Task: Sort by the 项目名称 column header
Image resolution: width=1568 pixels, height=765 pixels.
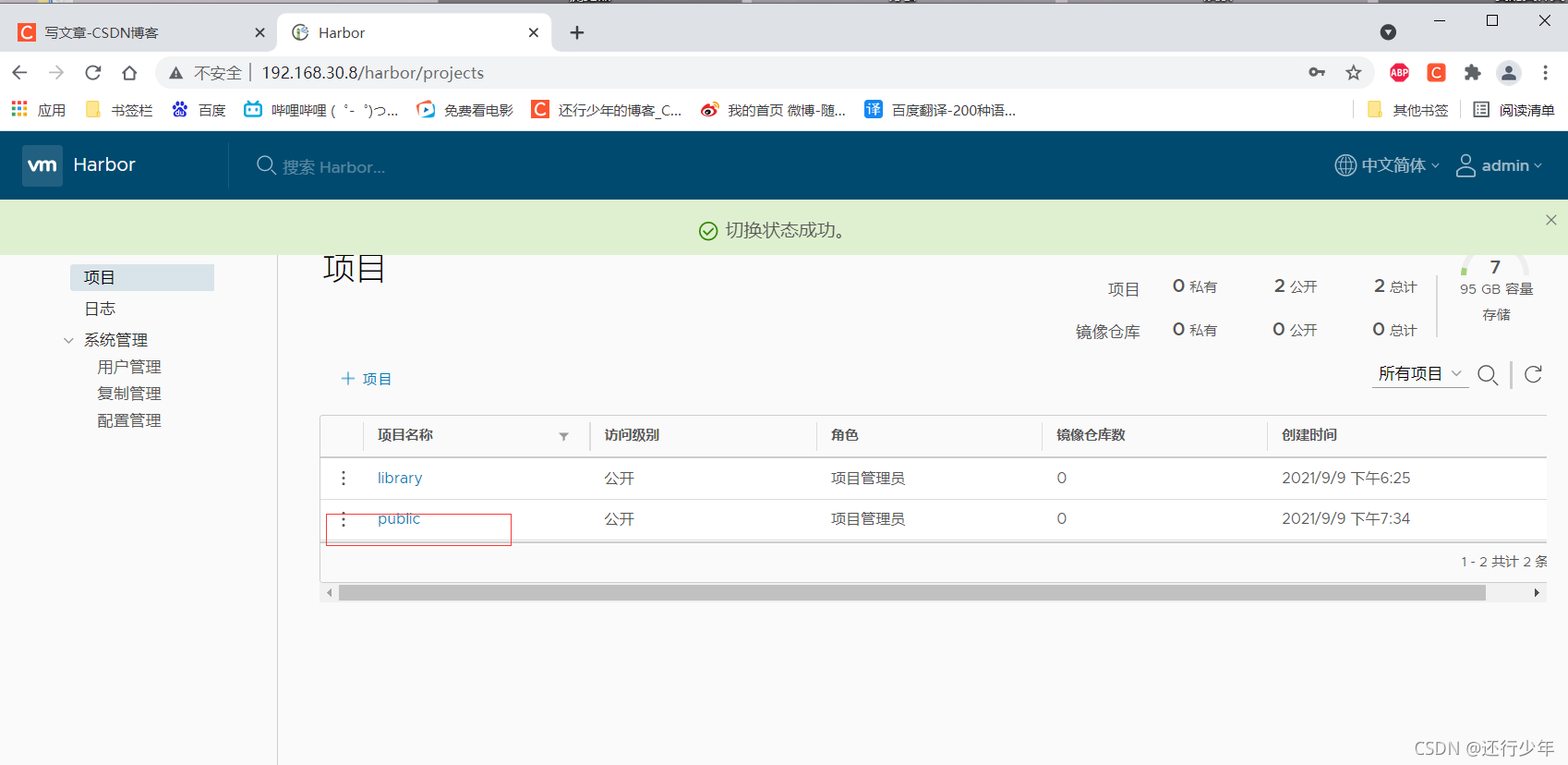Action: (405, 435)
